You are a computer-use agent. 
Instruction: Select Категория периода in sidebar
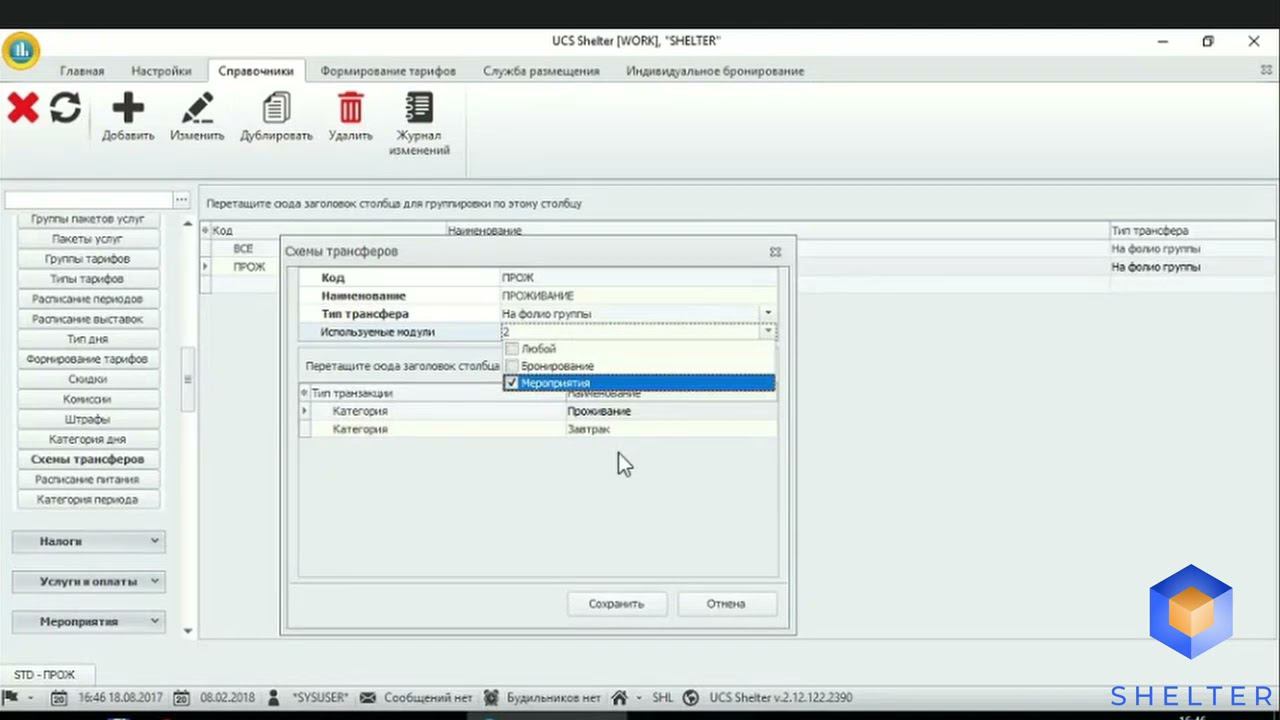(x=88, y=499)
